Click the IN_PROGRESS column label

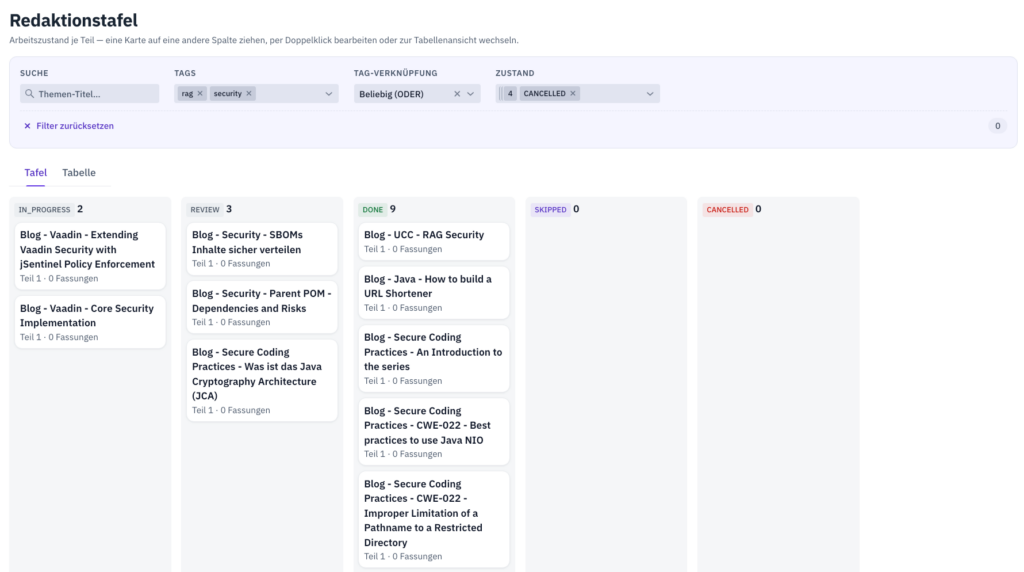44,210
